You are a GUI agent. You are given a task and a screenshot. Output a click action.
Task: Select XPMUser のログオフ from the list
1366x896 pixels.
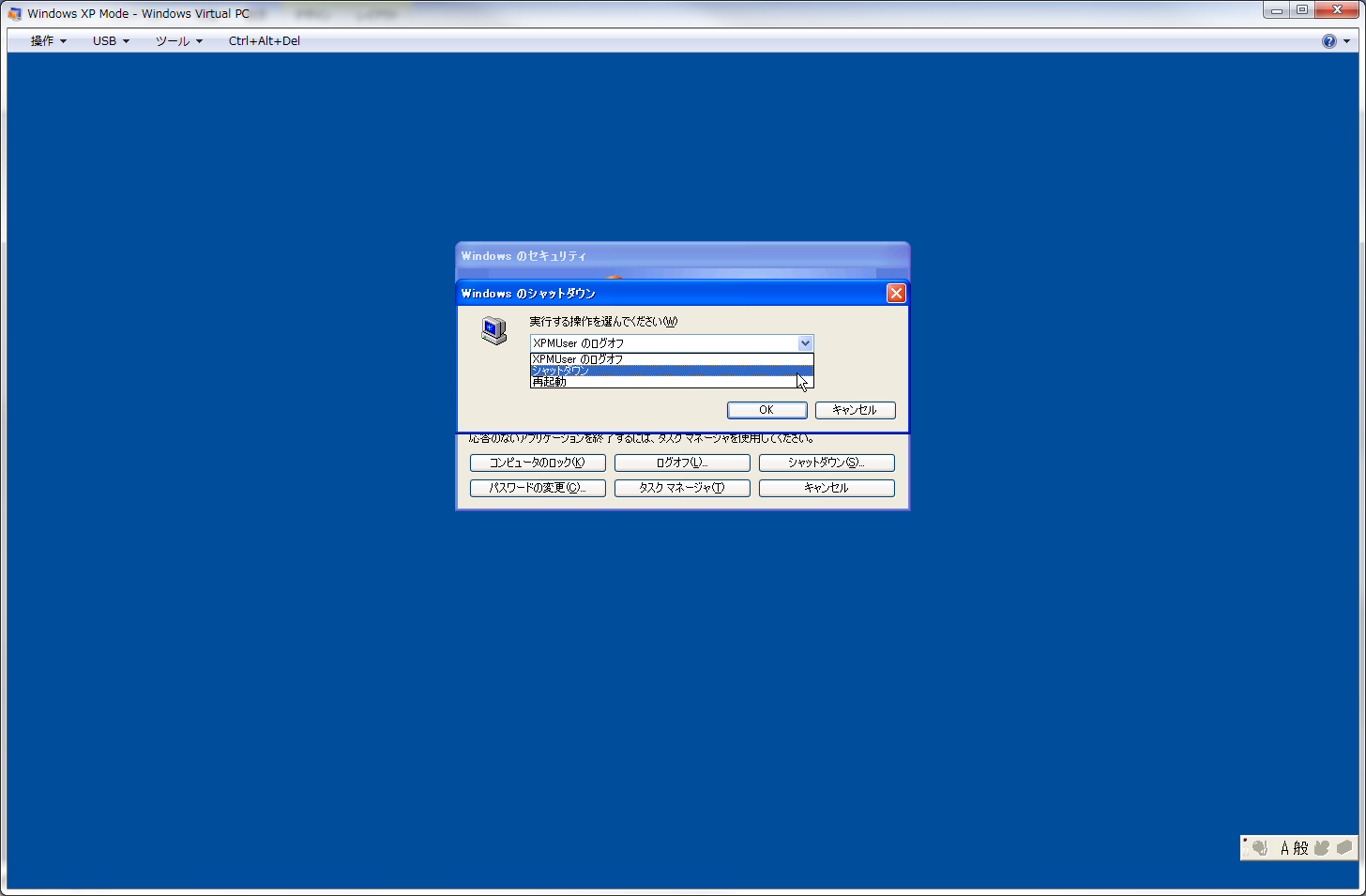click(x=672, y=358)
